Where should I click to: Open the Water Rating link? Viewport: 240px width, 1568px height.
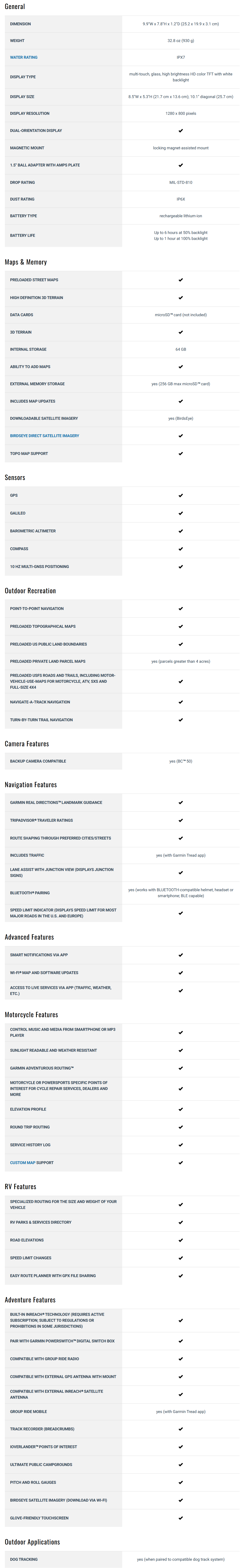coord(24,57)
